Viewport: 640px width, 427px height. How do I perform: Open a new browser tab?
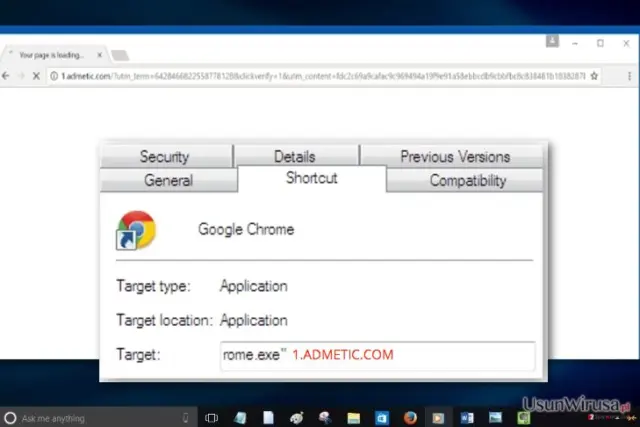120,55
